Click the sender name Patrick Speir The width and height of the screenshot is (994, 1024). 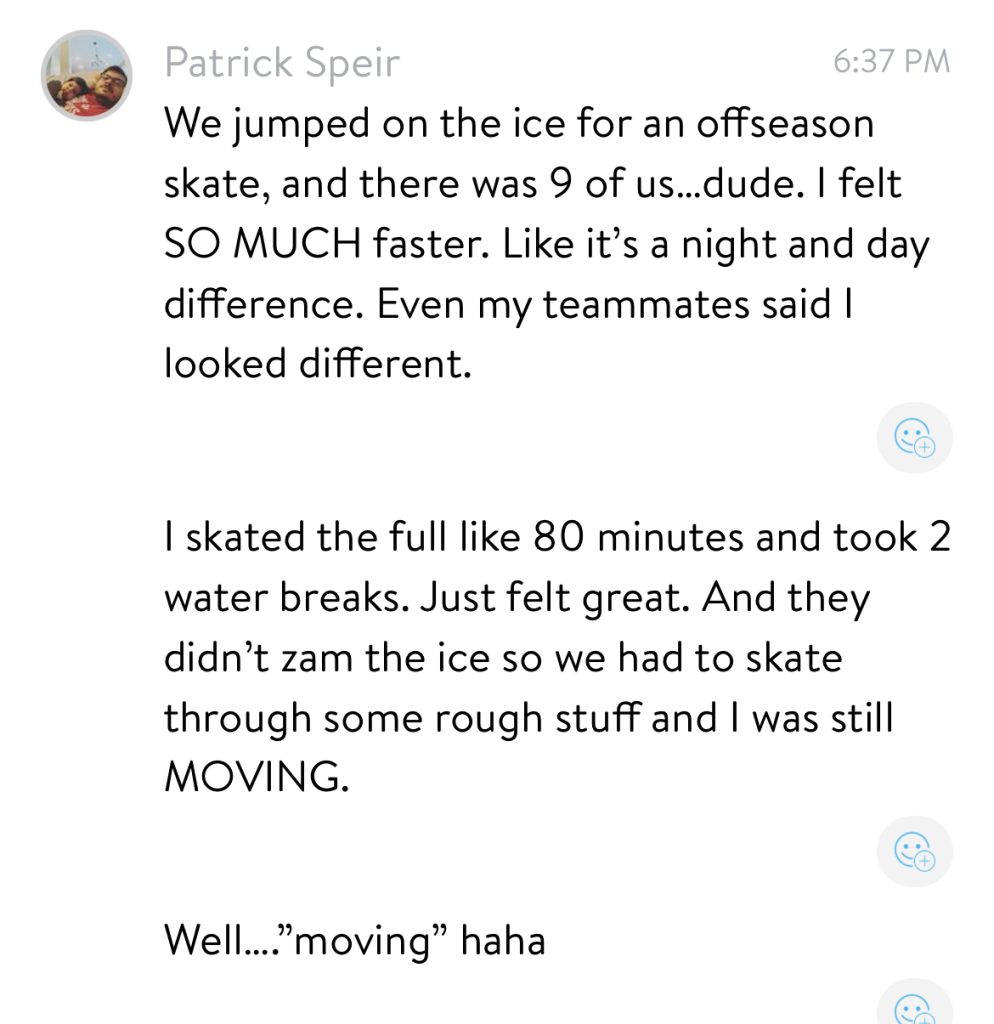tap(282, 63)
